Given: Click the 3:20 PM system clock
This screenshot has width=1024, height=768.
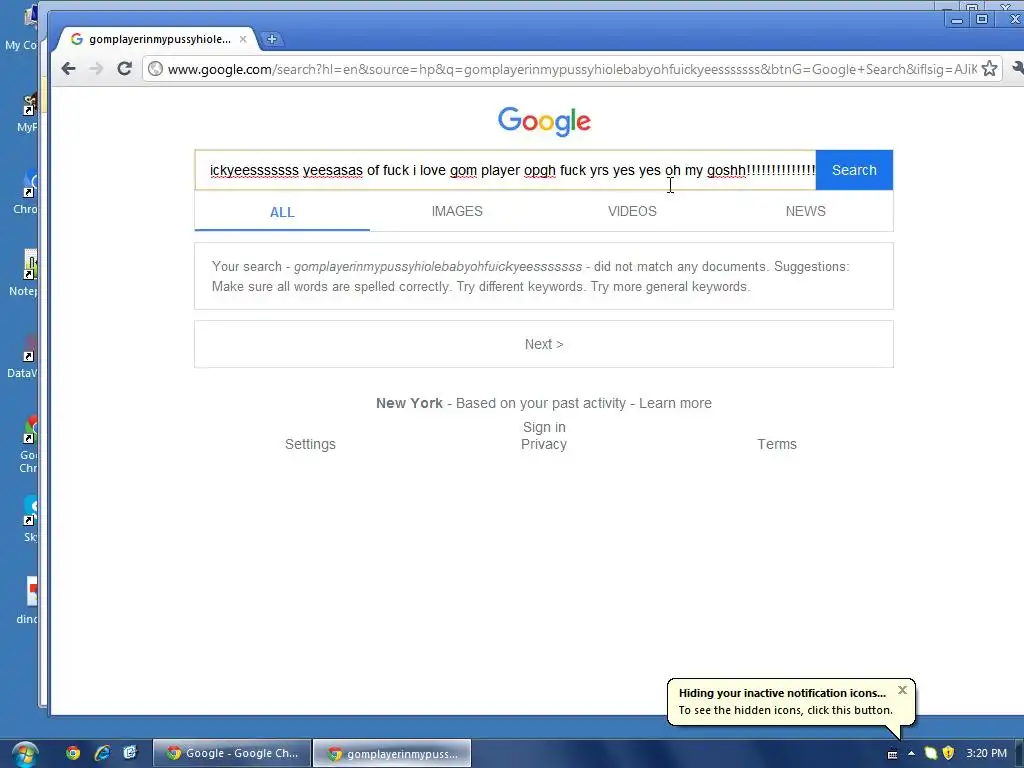Looking at the screenshot, I should click(987, 753).
